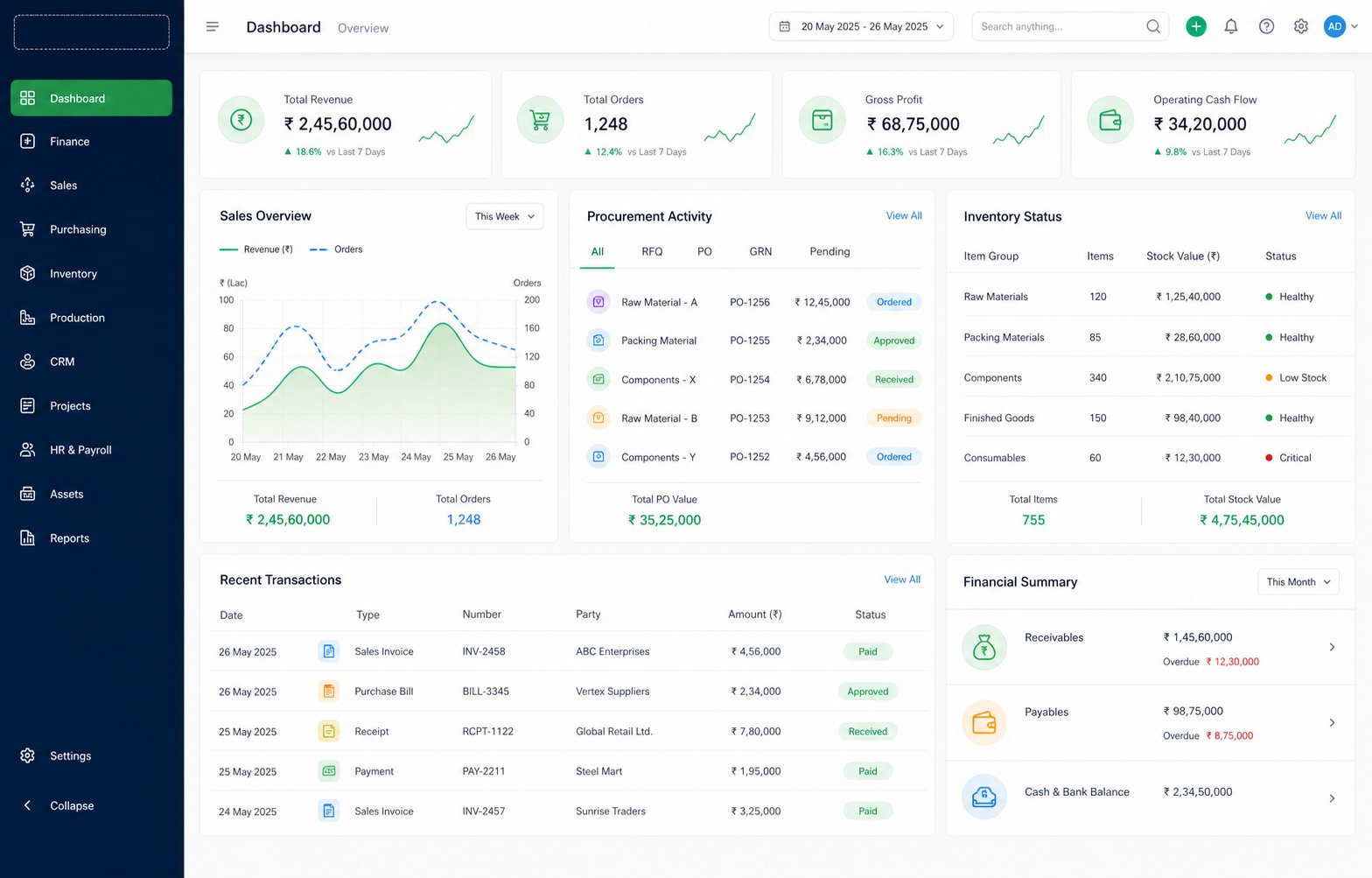
Task: Click the Total Revenue rupee icon
Action: (x=241, y=120)
